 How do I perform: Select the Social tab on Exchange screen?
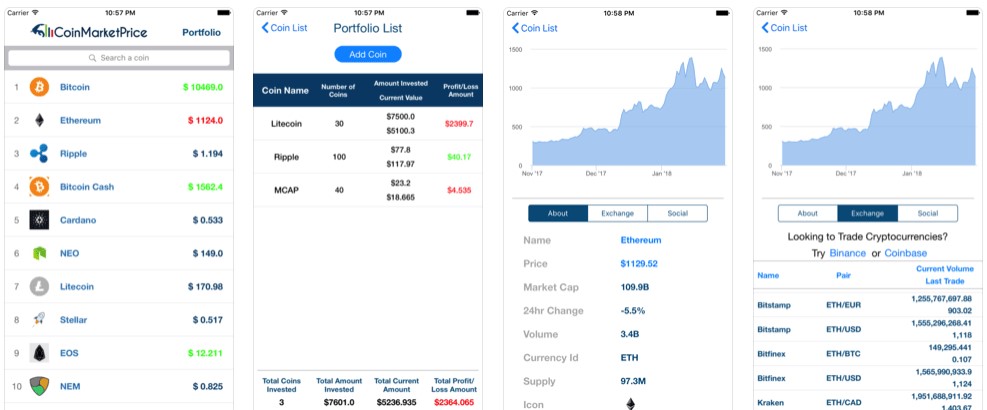(x=927, y=214)
